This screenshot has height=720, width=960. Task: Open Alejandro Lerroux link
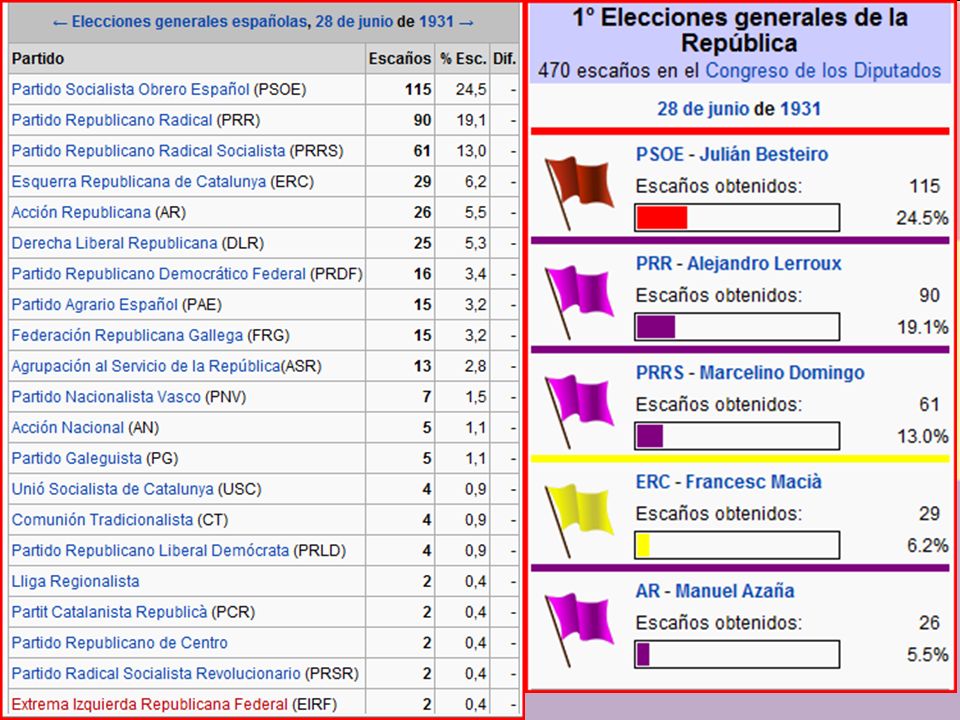(x=764, y=264)
